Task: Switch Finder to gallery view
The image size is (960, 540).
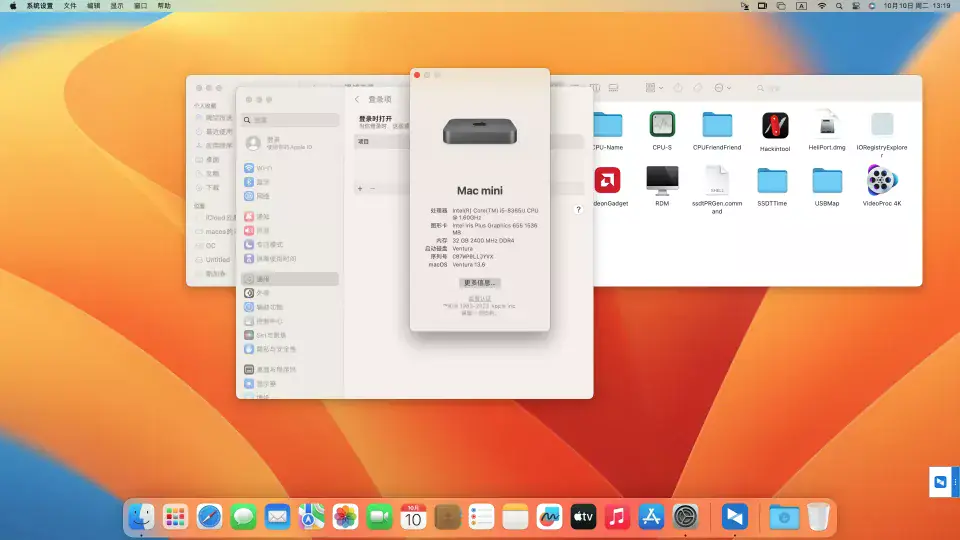Action: coord(613,88)
